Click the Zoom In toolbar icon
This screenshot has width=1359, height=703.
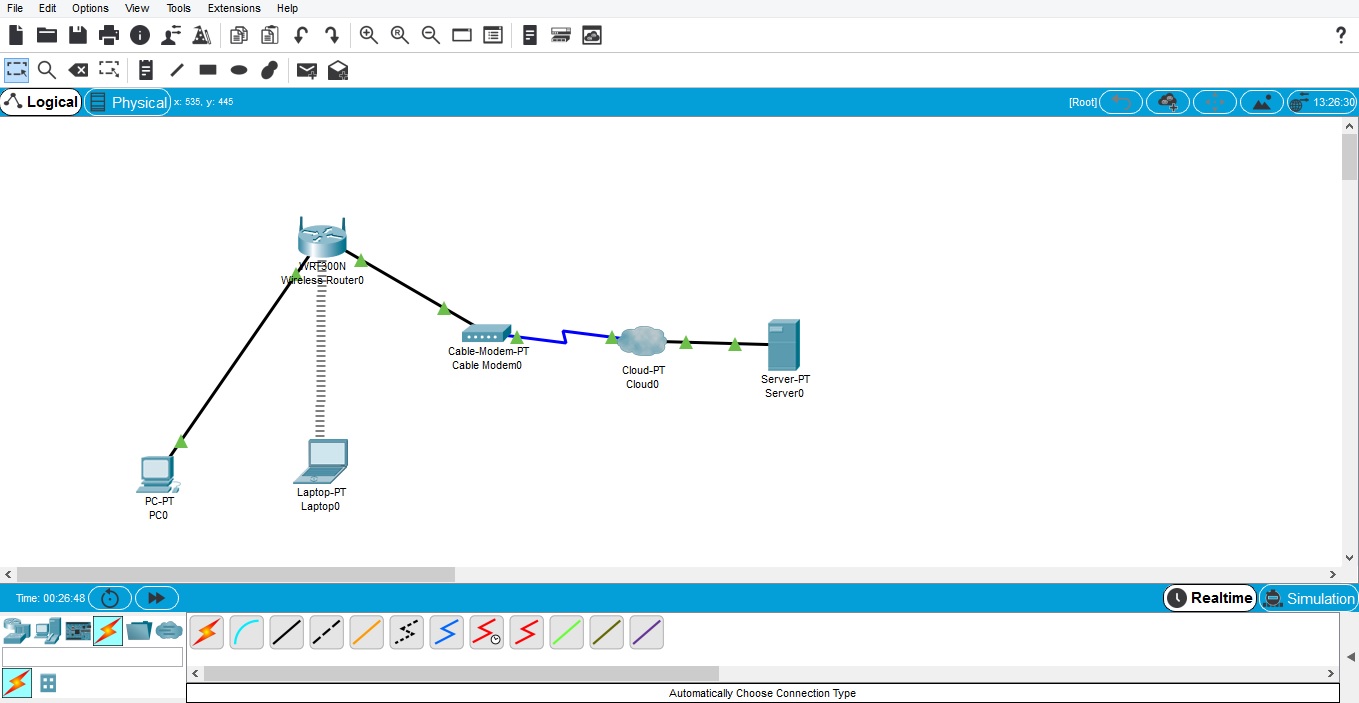(x=369, y=35)
